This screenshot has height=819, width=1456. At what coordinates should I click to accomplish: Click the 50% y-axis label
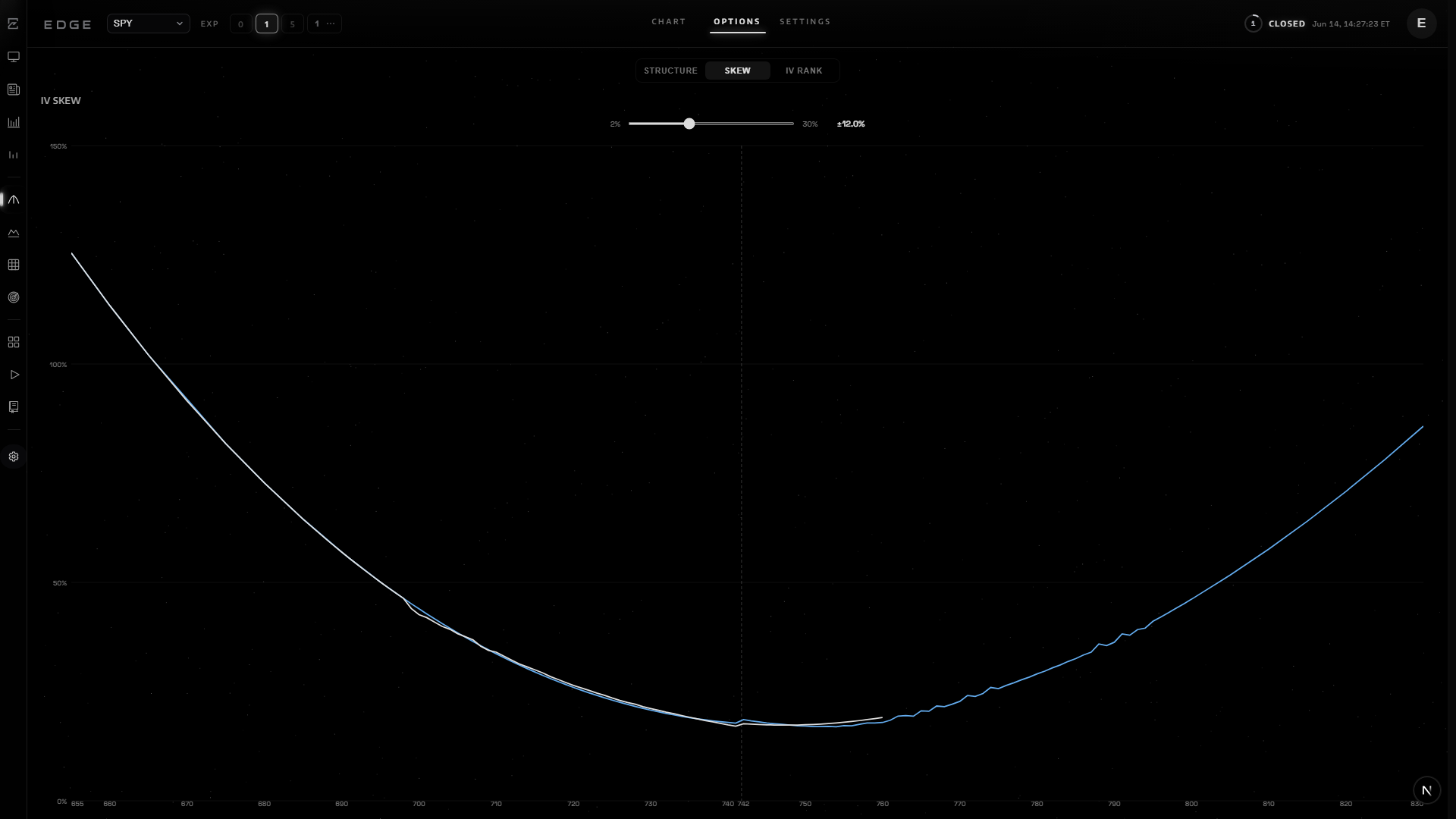(x=60, y=583)
